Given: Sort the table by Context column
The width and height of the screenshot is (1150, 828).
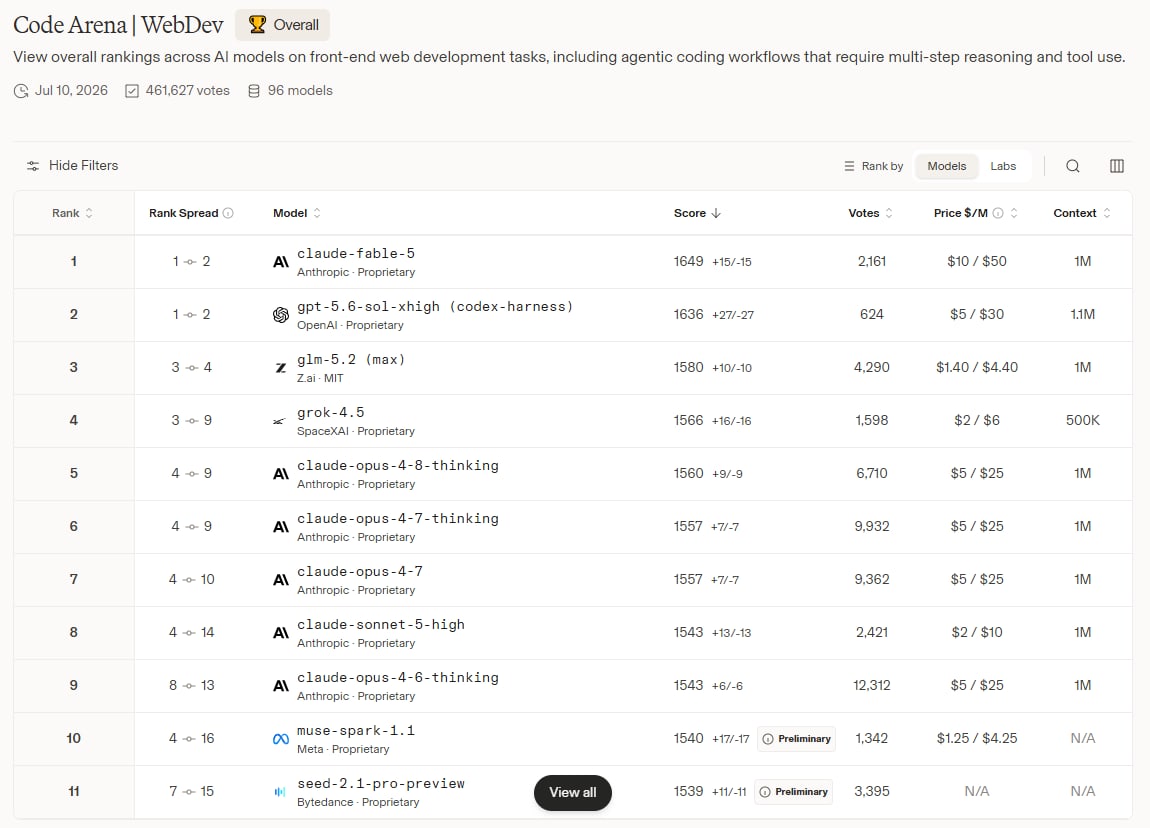Looking at the screenshot, I should coord(1083,213).
